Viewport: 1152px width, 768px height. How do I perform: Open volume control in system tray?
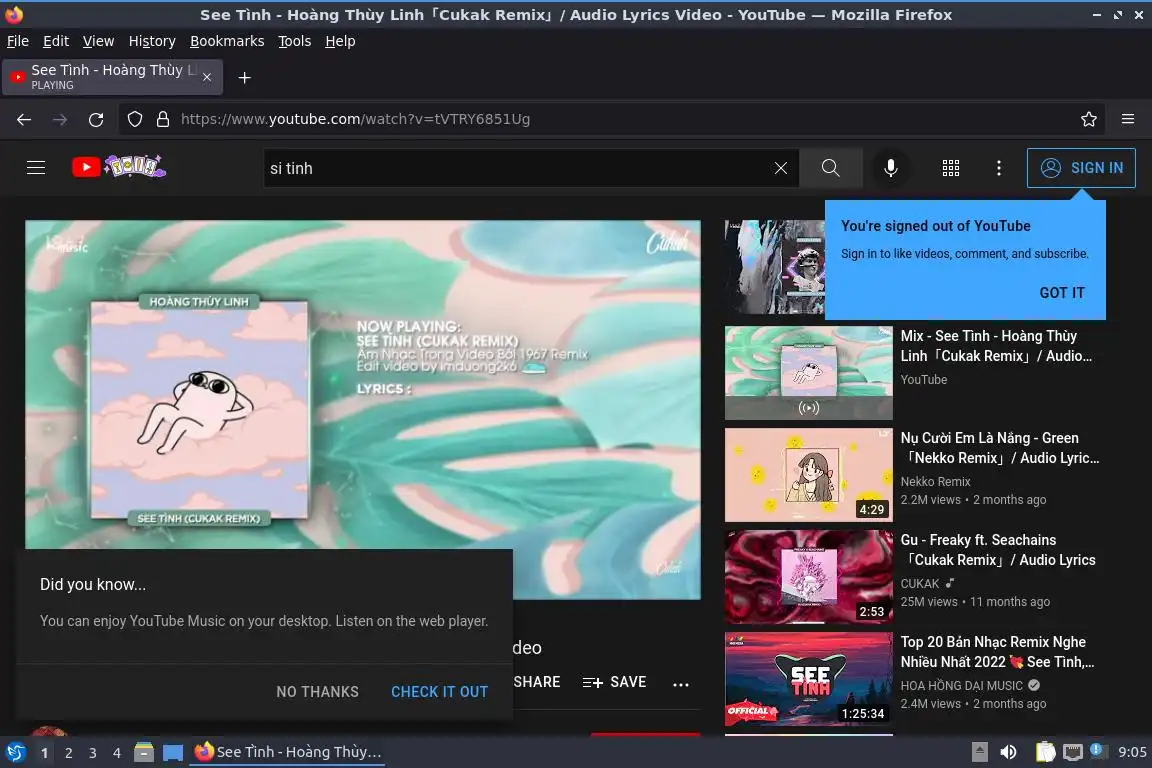[1008, 752]
